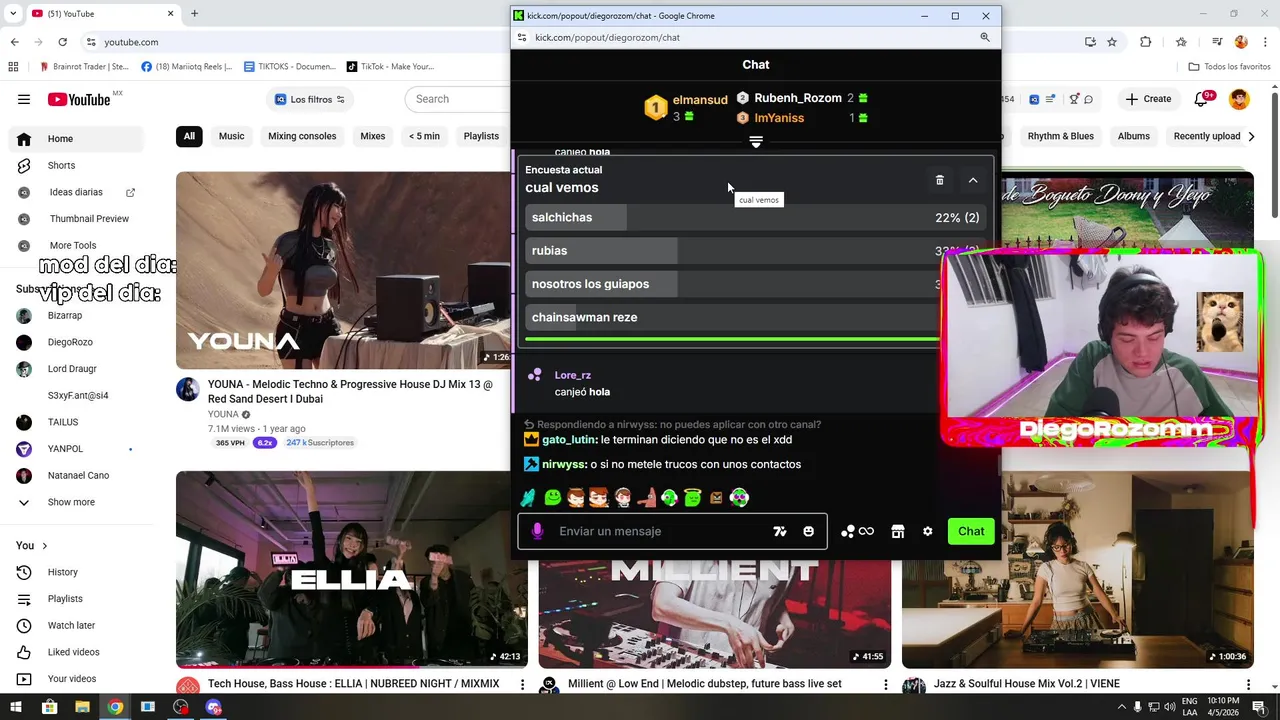Delete the current poll with trash icon
The image size is (1280, 720).
tap(939, 180)
